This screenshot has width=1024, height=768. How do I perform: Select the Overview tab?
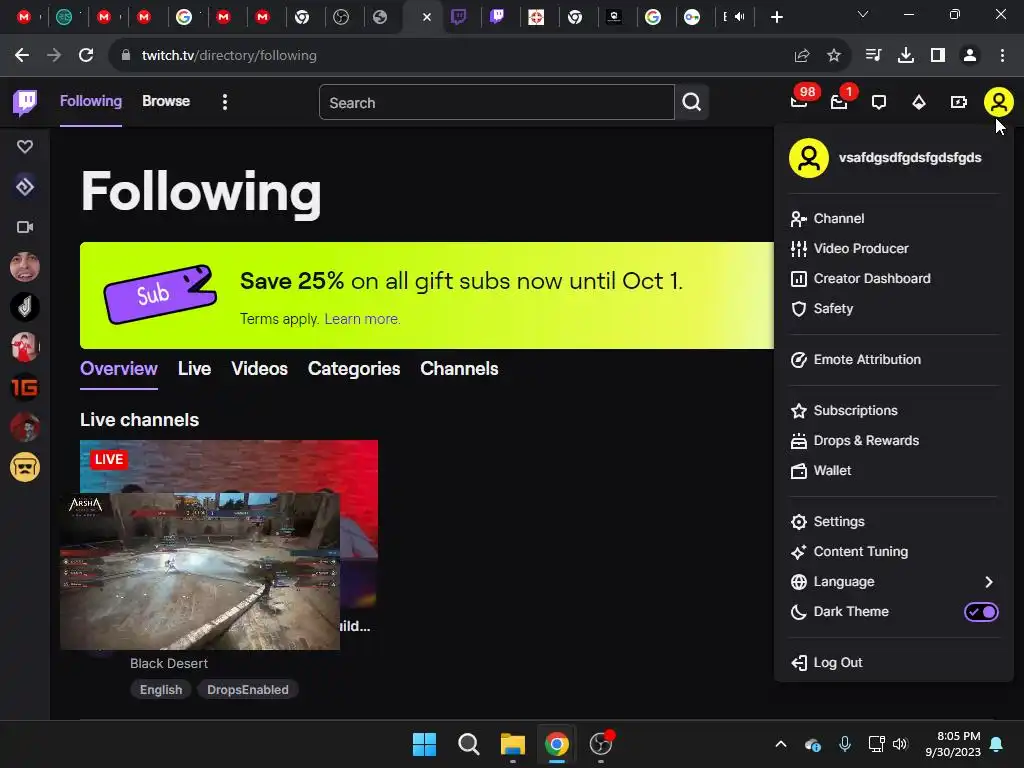pyautogui.click(x=119, y=369)
